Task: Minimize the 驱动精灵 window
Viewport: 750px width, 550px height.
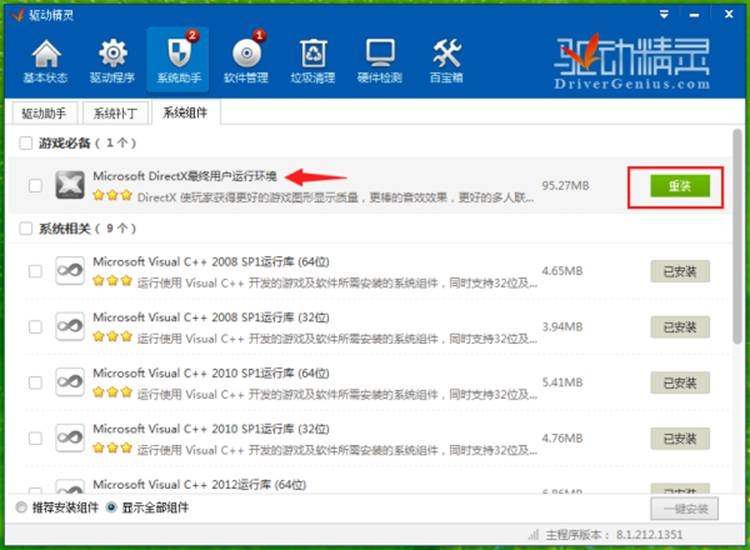Action: [694, 15]
